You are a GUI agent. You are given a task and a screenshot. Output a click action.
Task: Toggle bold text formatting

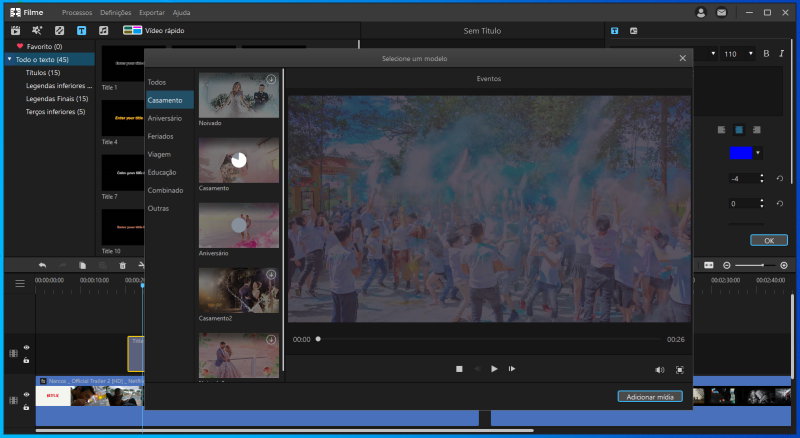tap(766, 54)
